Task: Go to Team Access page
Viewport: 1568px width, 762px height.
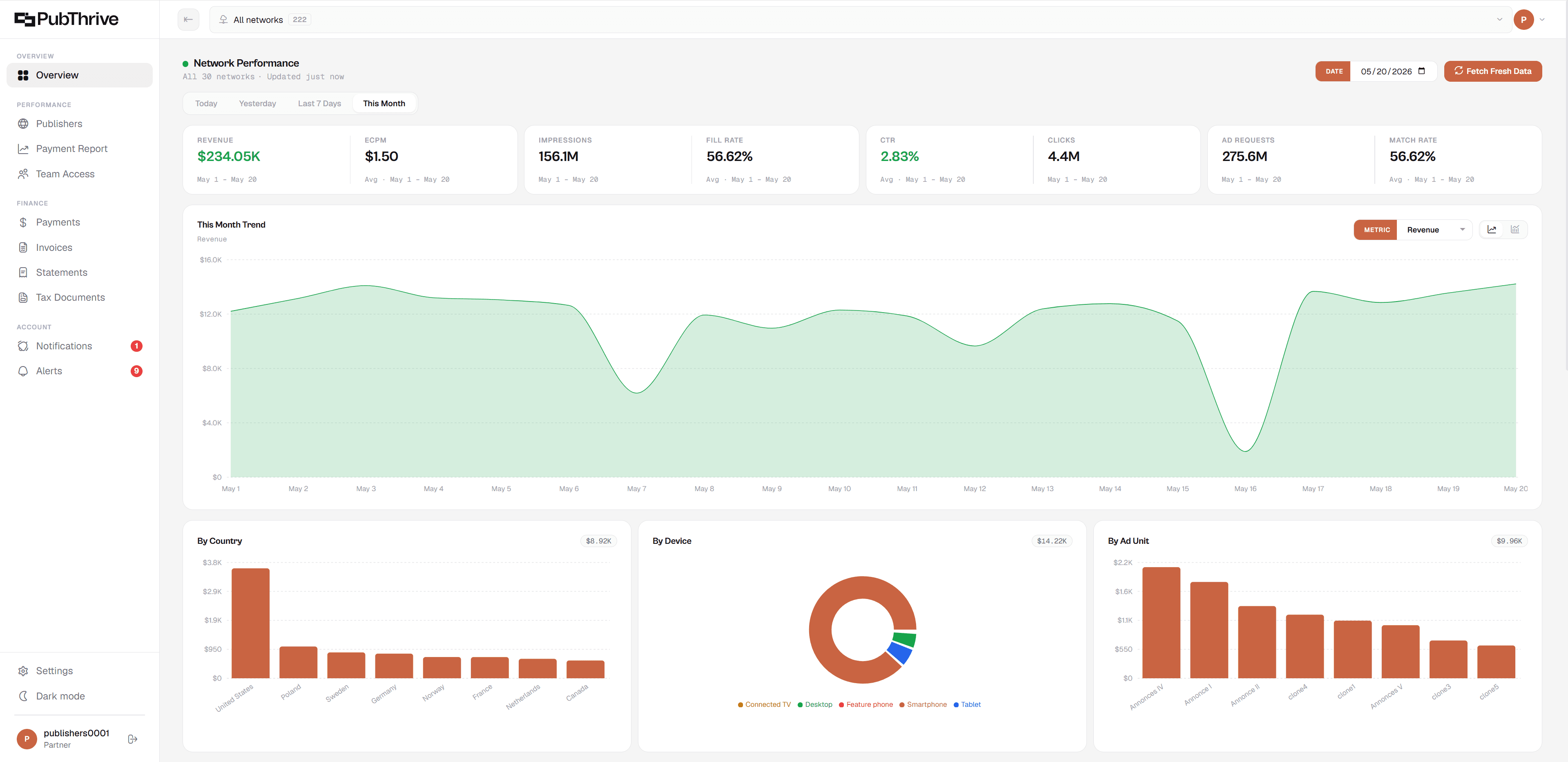Action: click(79, 174)
